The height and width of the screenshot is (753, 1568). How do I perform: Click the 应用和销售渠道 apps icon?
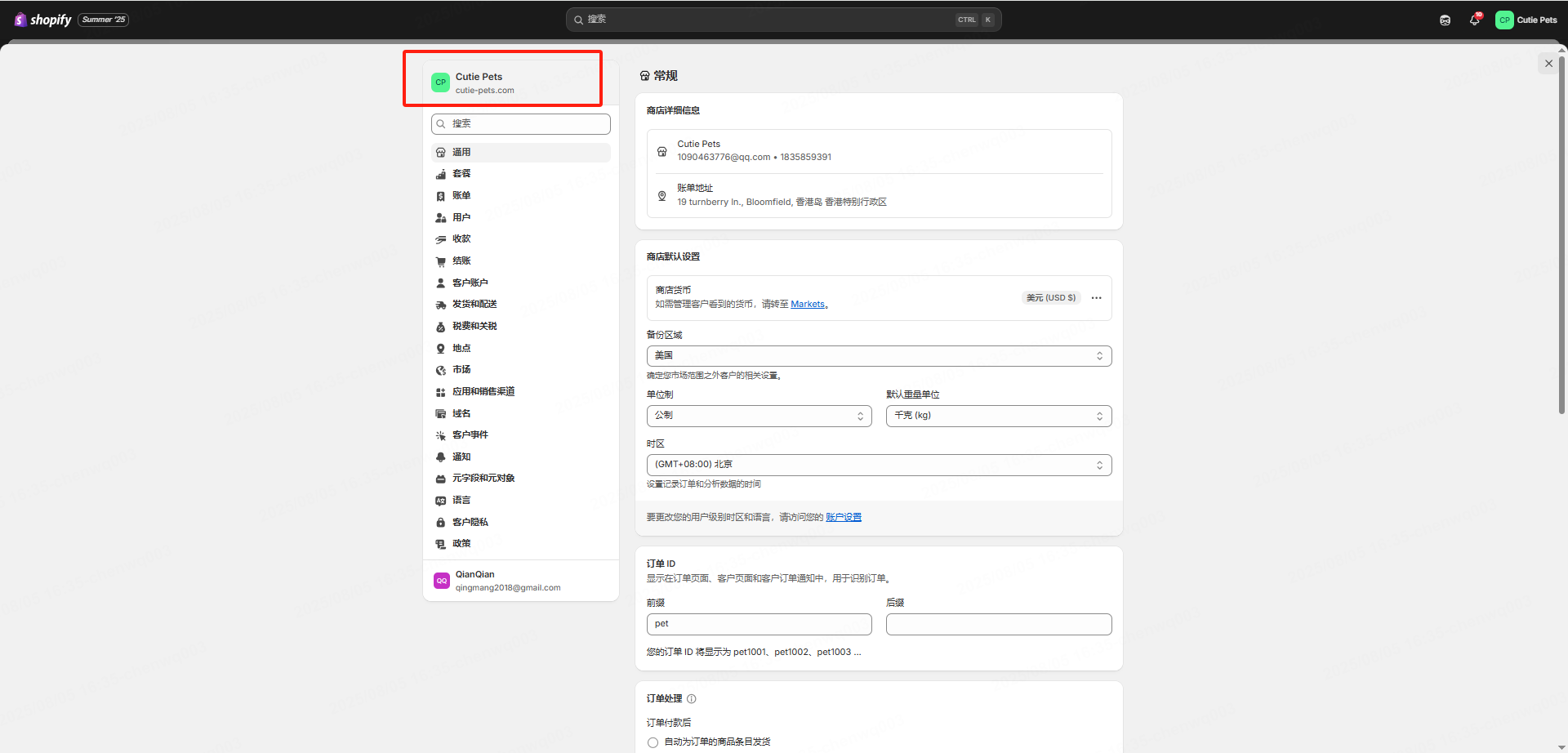[441, 392]
